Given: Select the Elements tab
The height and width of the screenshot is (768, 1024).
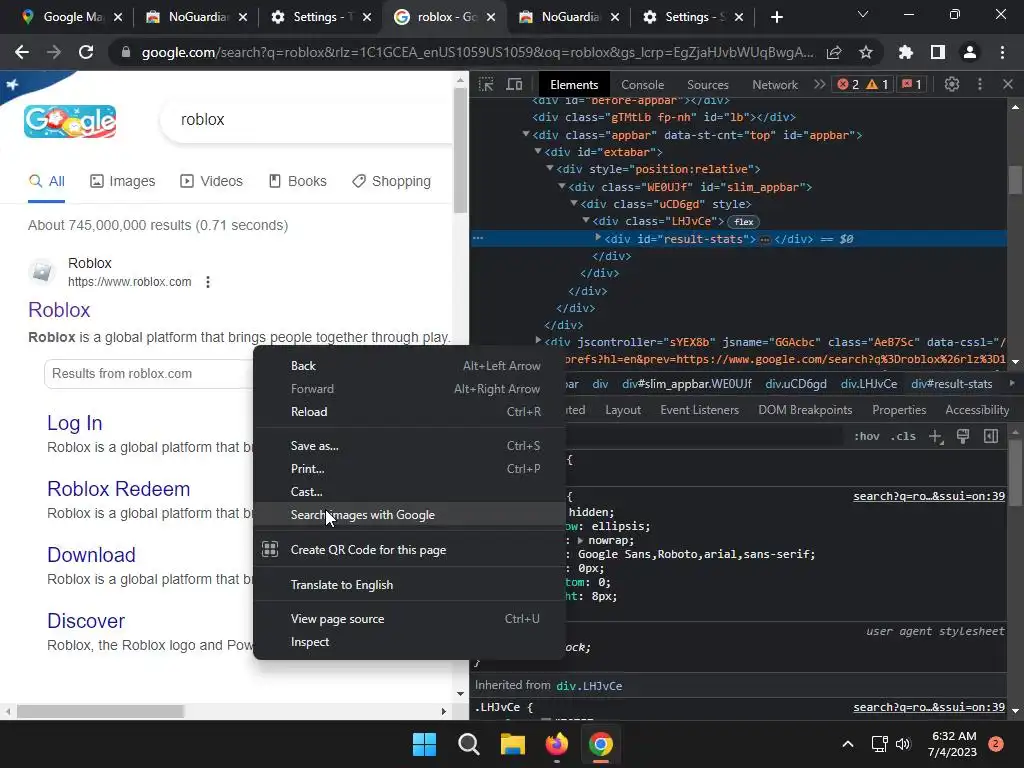Looking at the screenshot, I should pyautogui.click(x=573, y=85).
